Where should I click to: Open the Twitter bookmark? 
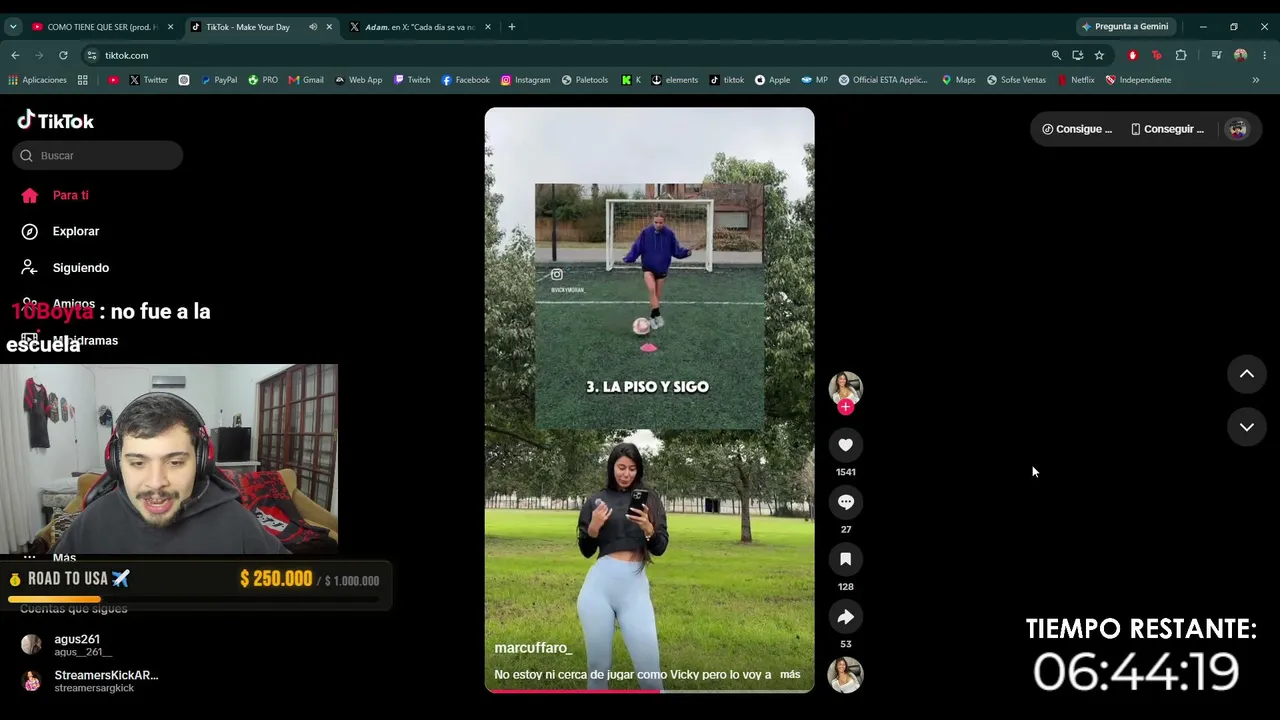148,80
